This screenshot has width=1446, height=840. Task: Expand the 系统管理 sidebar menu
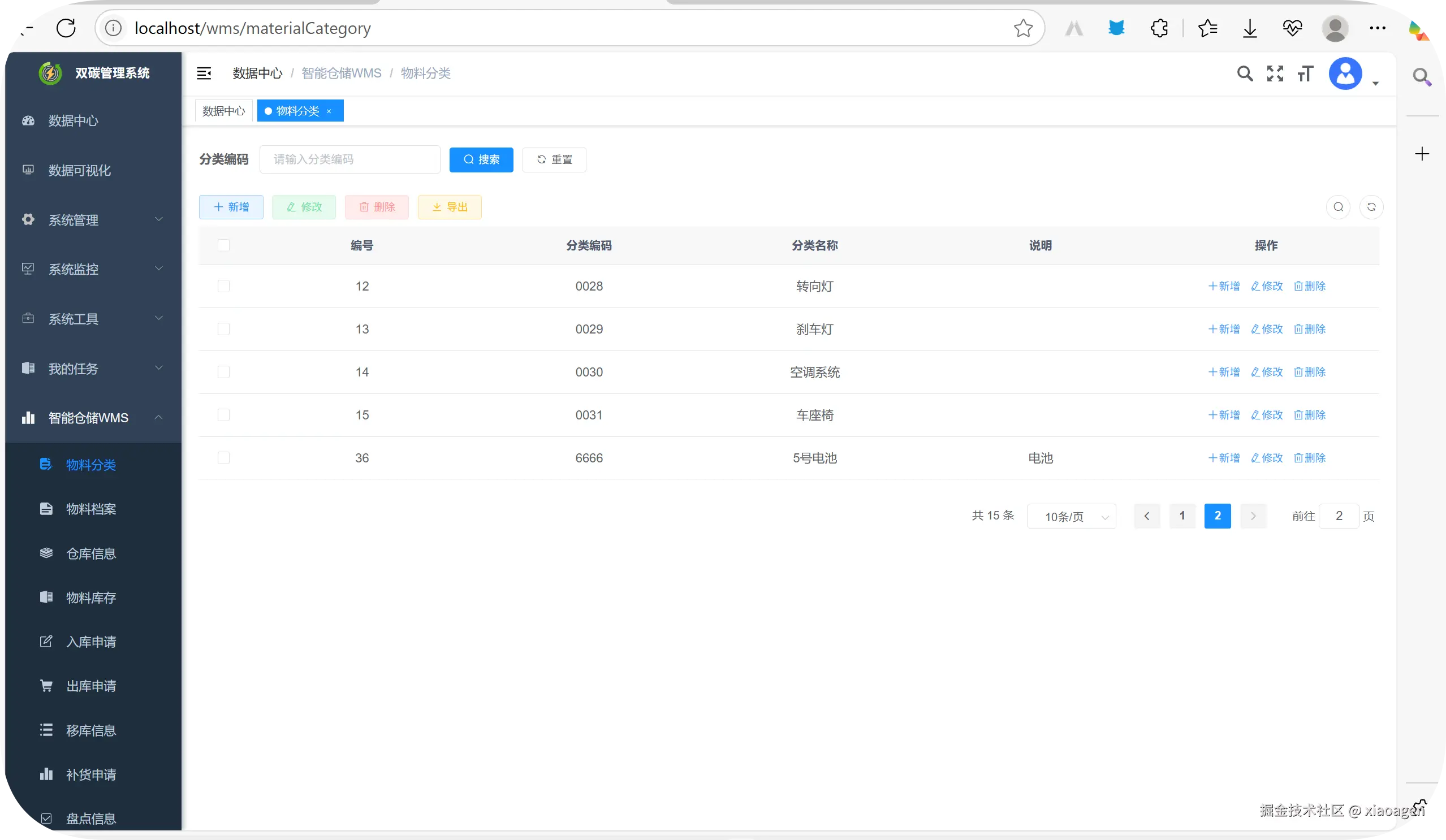[x=92, y=220]
